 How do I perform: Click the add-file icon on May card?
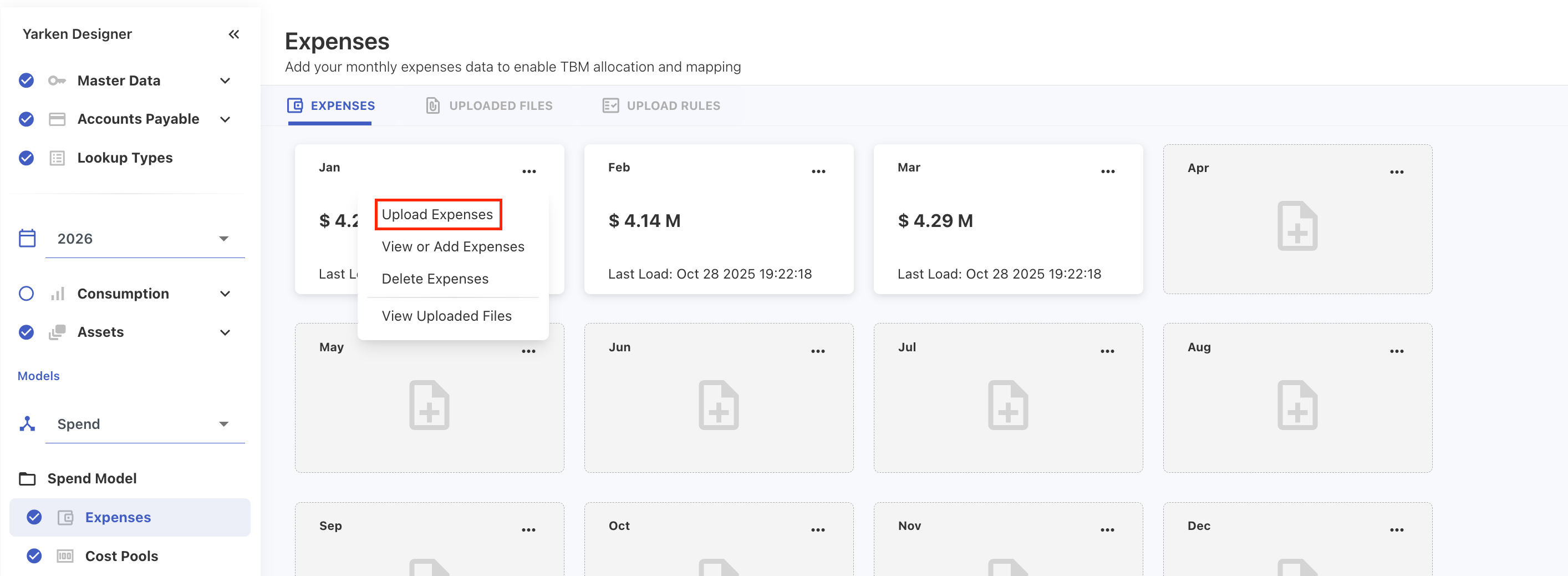click(x=429, y=405)
